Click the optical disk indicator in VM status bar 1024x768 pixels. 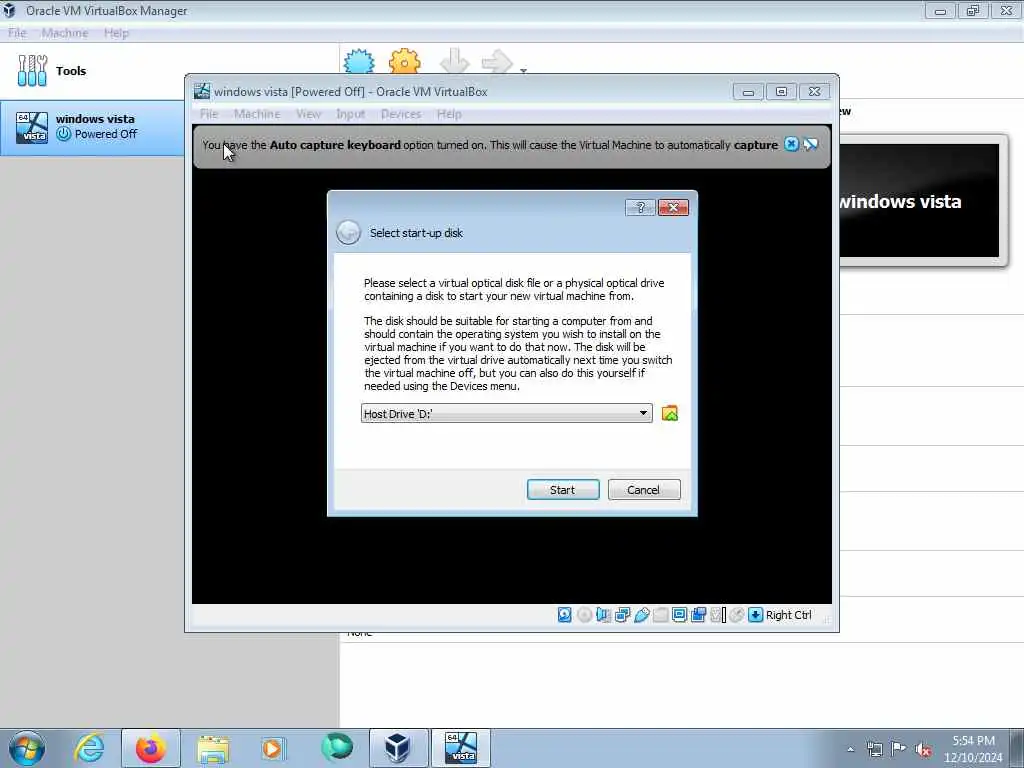click(584, 615)
